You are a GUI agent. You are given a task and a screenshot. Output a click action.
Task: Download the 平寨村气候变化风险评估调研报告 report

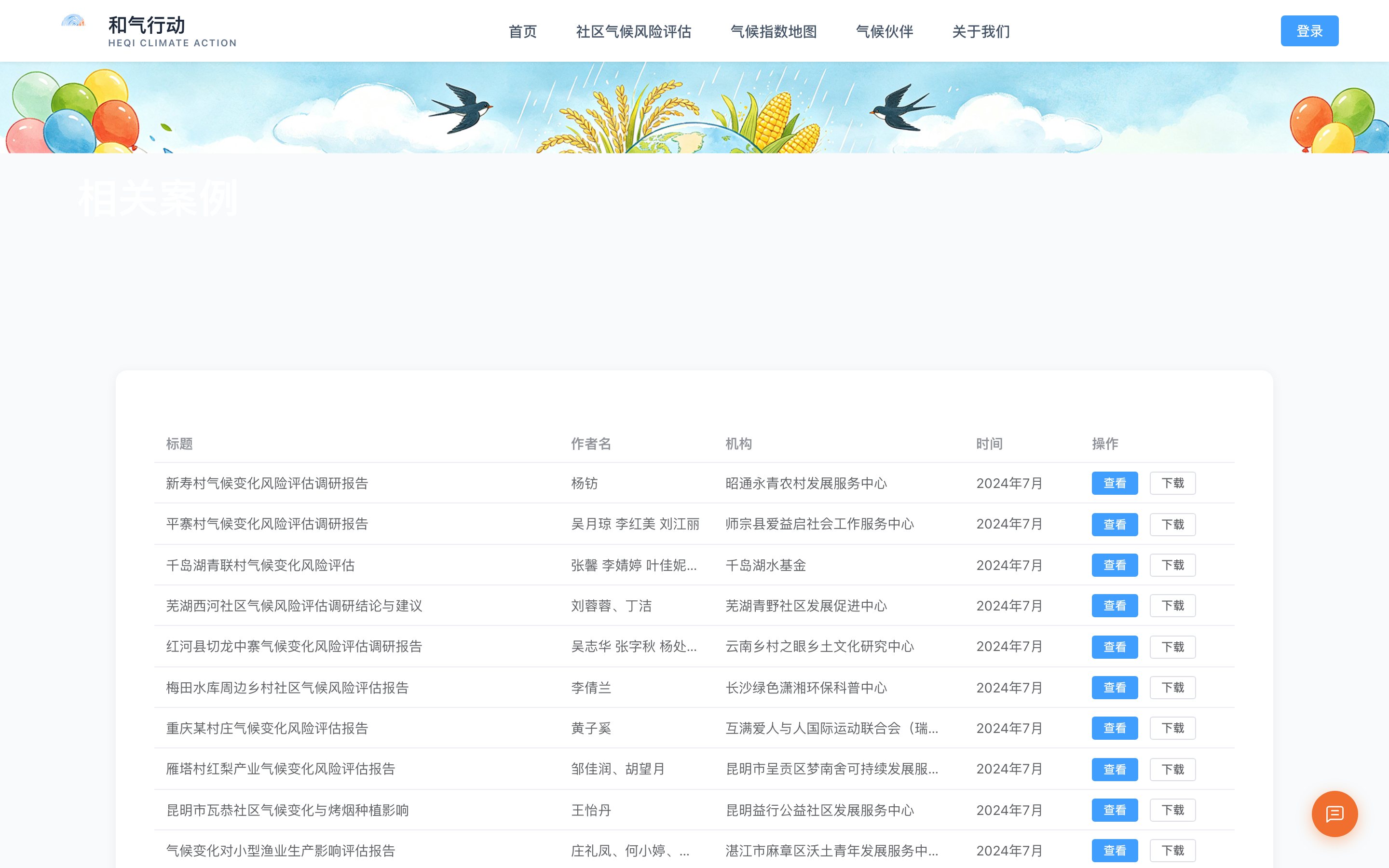(1172, 525)
